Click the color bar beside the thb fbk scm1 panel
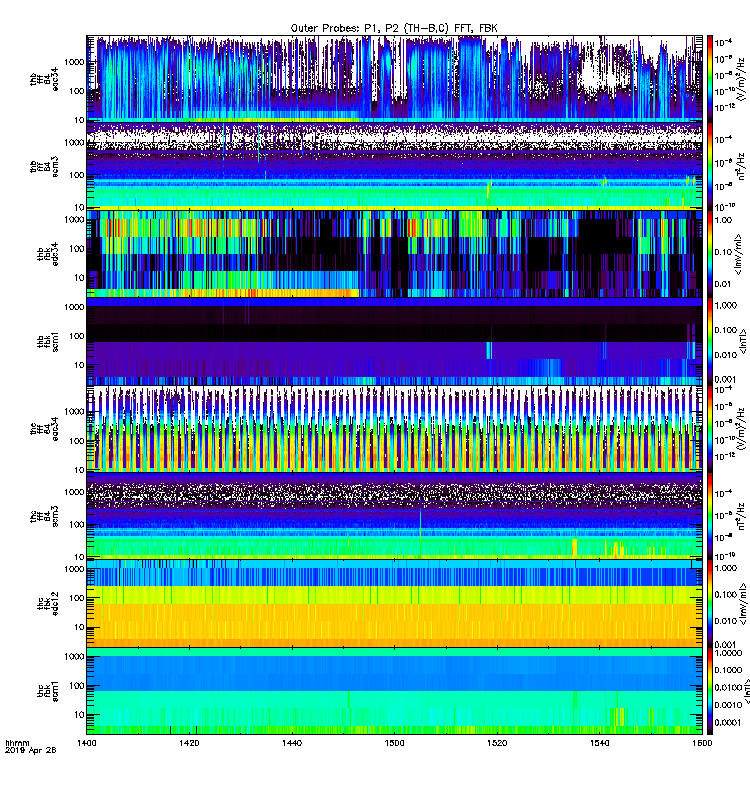This screenshot has width=750, height=800. [709, 341]
